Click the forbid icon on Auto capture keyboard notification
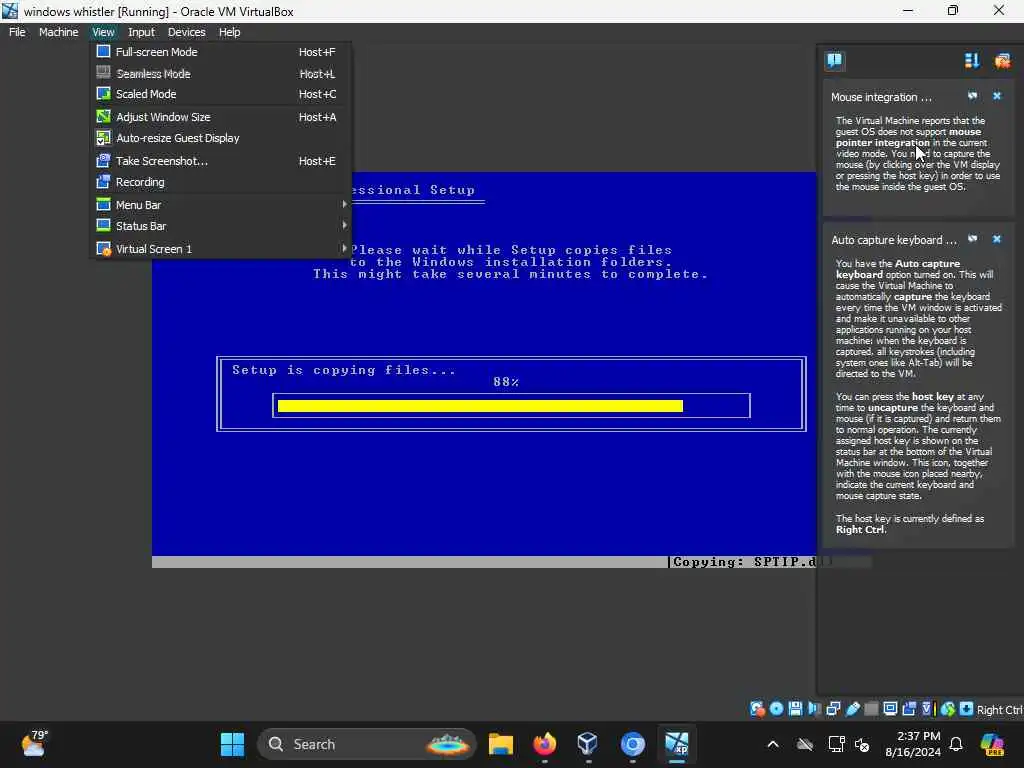 point(972,239)
